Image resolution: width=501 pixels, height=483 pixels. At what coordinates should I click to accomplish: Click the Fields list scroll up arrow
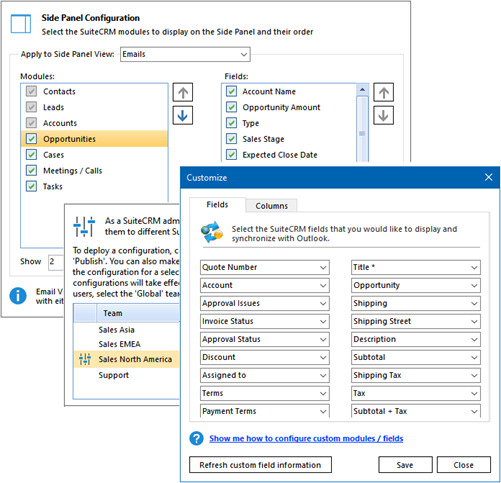tap(362, 90)
